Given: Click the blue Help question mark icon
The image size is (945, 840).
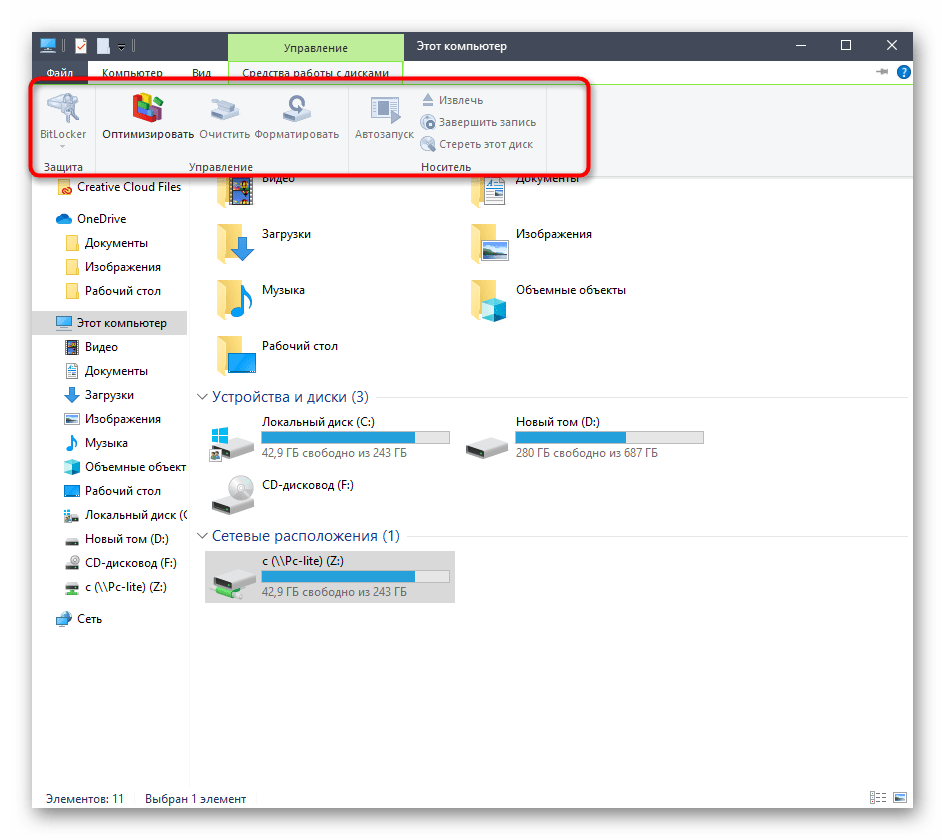Looking at the screenshot, I should tap(904, 72).
